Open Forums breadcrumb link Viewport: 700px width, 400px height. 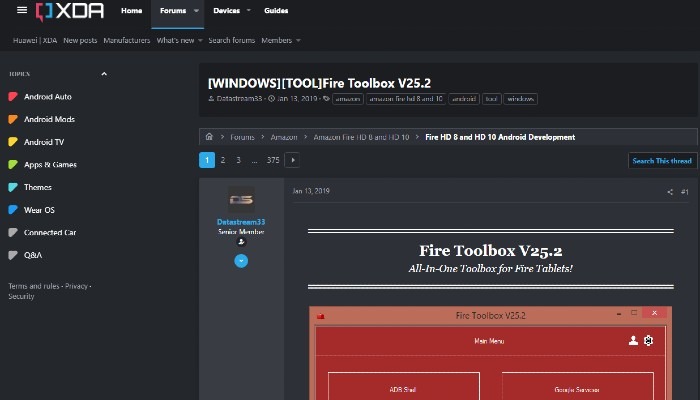click(242, 137)
